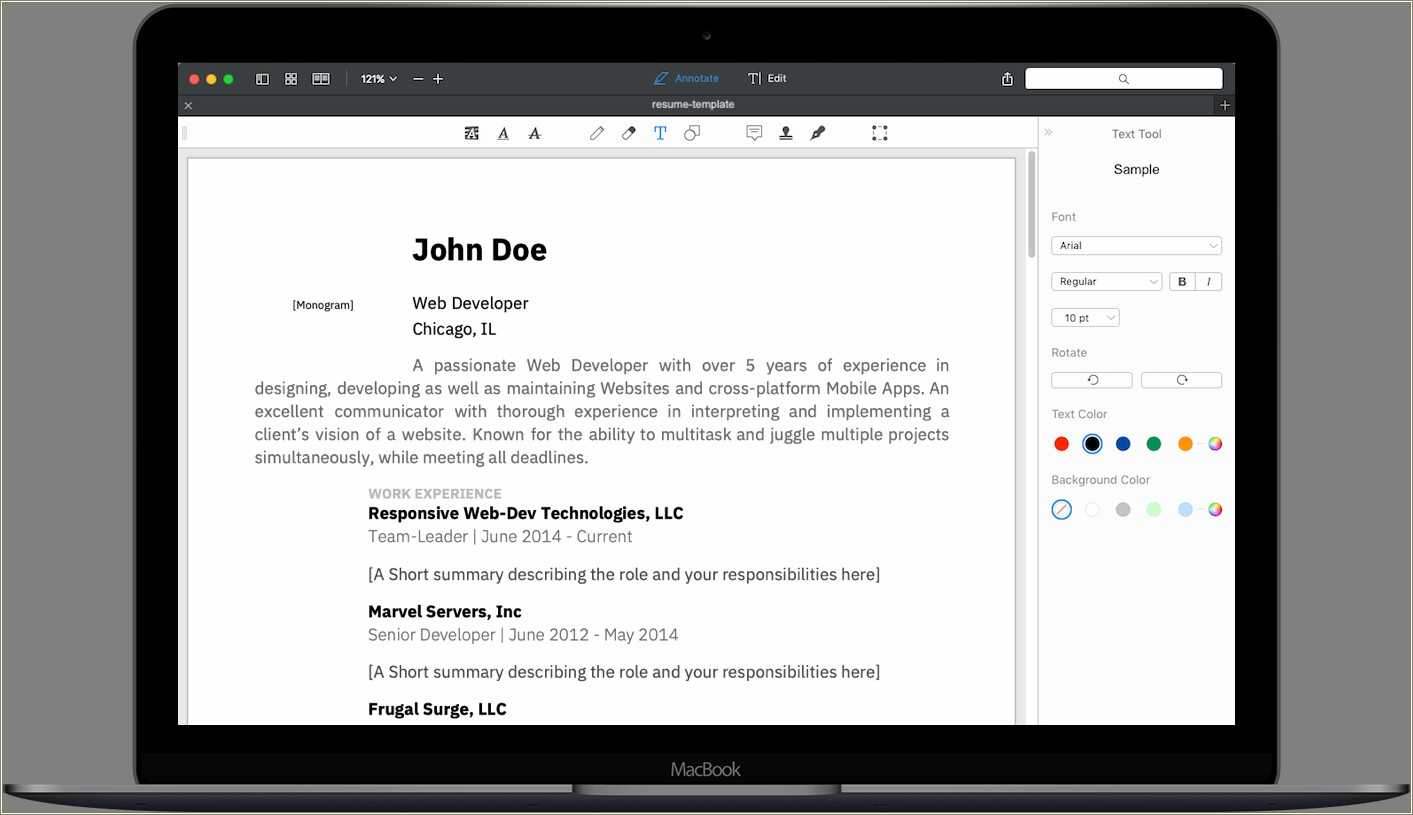Select the underline text annotation tool
The height and width of the screenshot is (815, 1413).
(503, 133)
